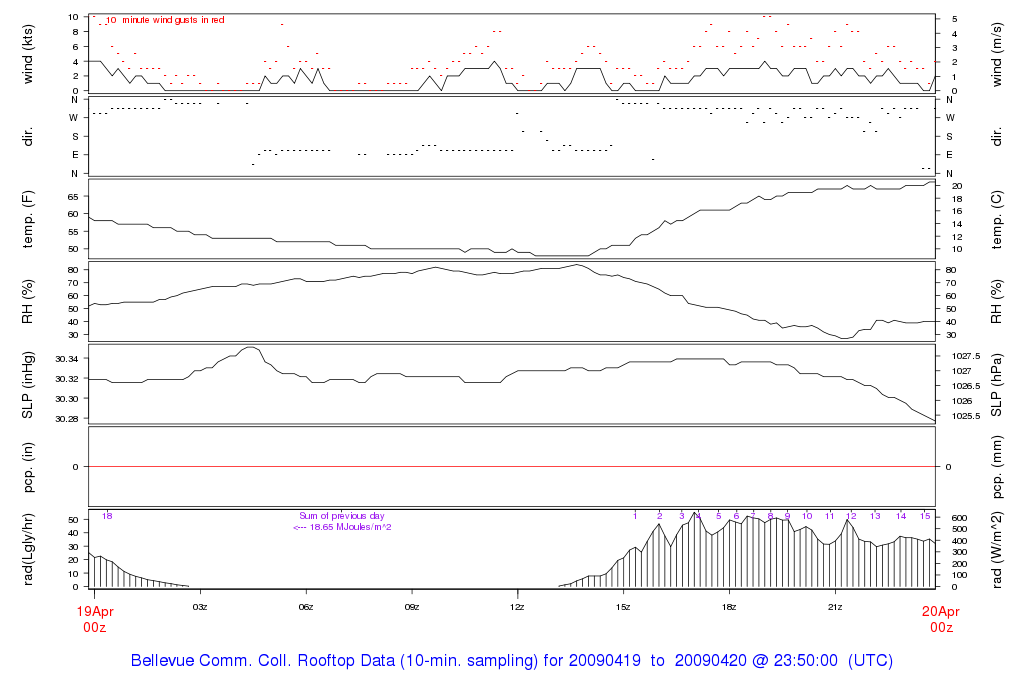Click the '80' tick on left RH axis
The height and width of the screenshot is (700, 1024).
click(x=73, y=270)
